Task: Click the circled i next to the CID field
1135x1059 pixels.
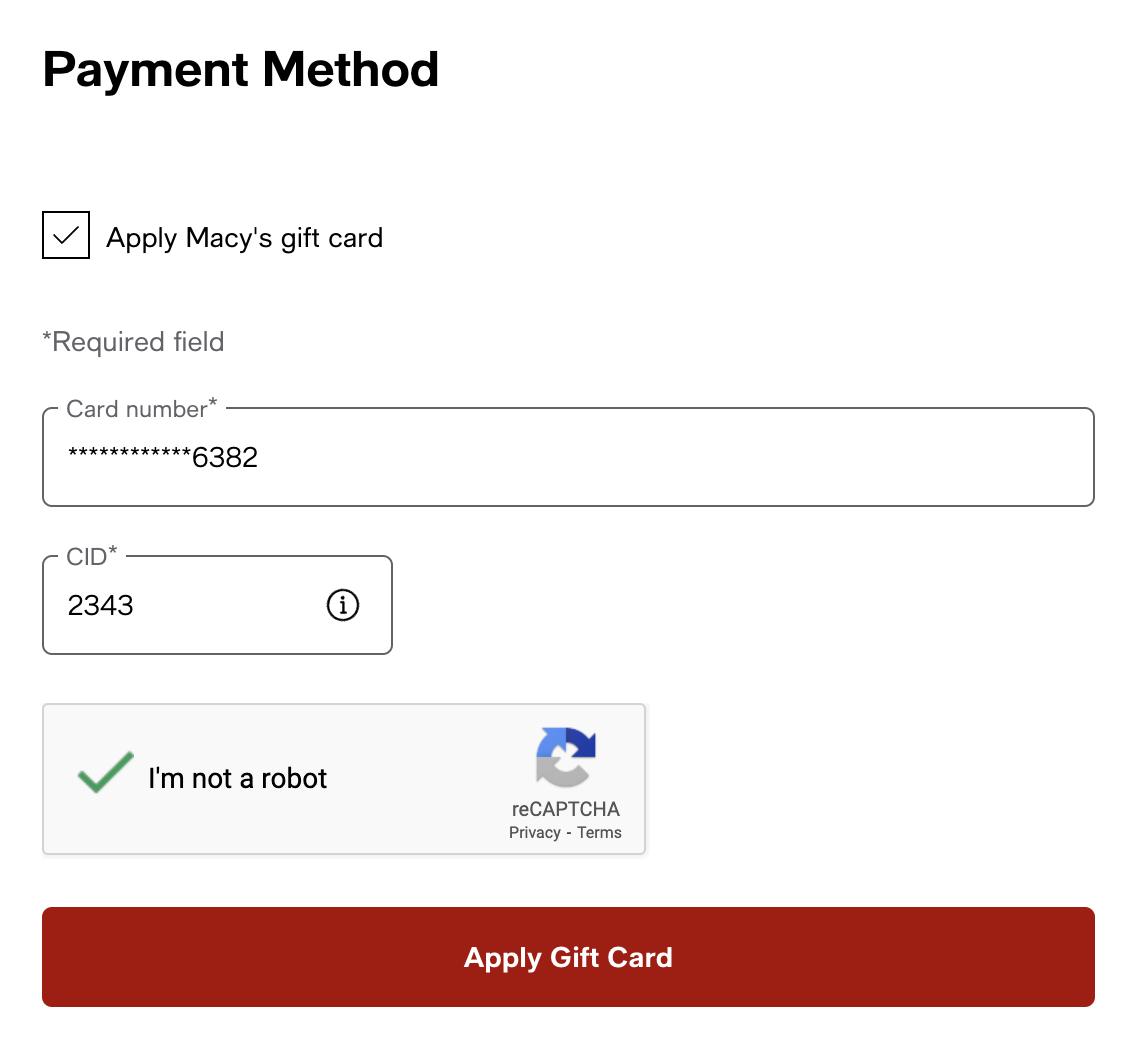Action: [342, 605]
